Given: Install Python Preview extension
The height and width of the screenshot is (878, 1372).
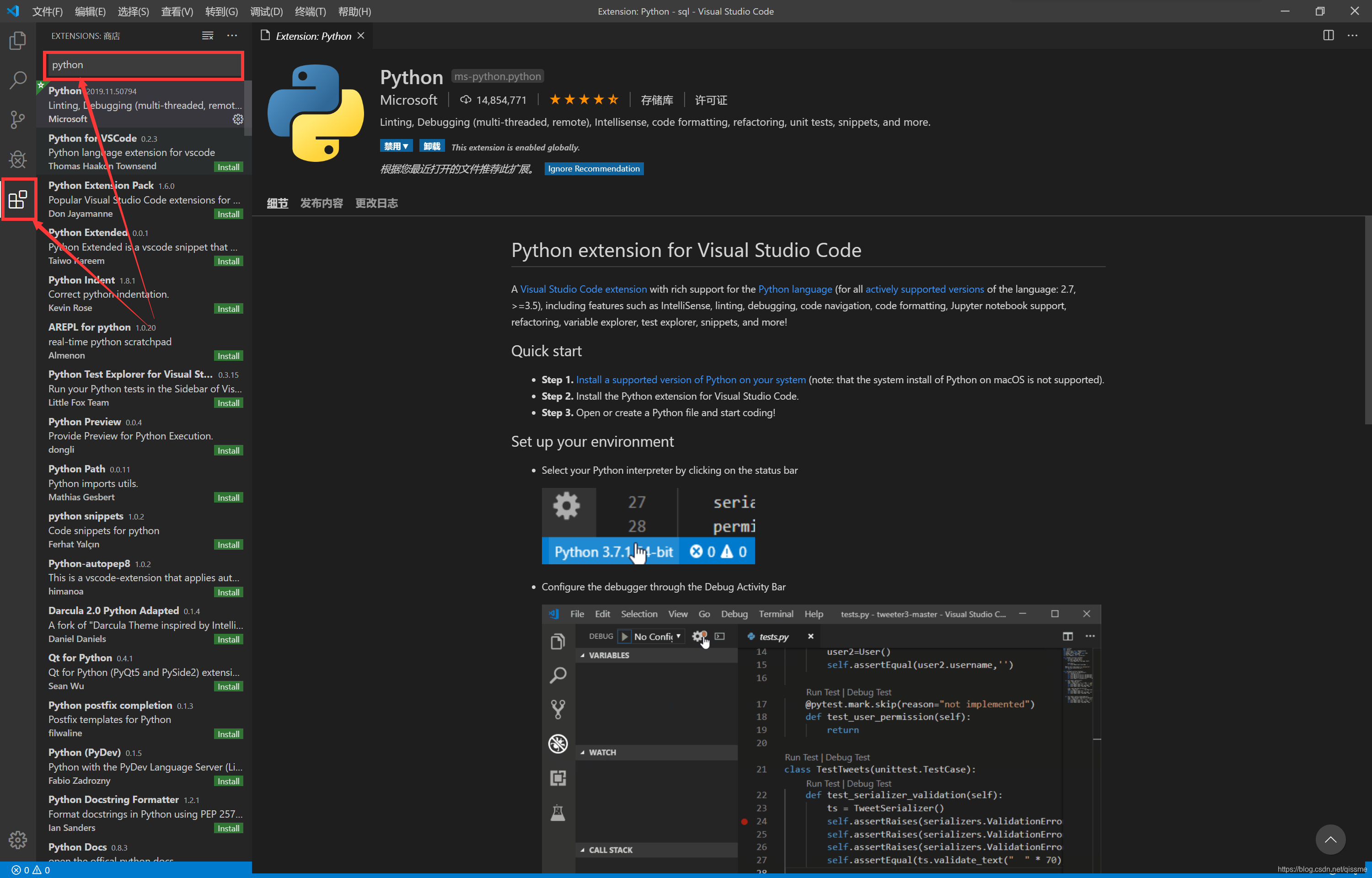Looking at the screenshot, I should coord(229,451).
